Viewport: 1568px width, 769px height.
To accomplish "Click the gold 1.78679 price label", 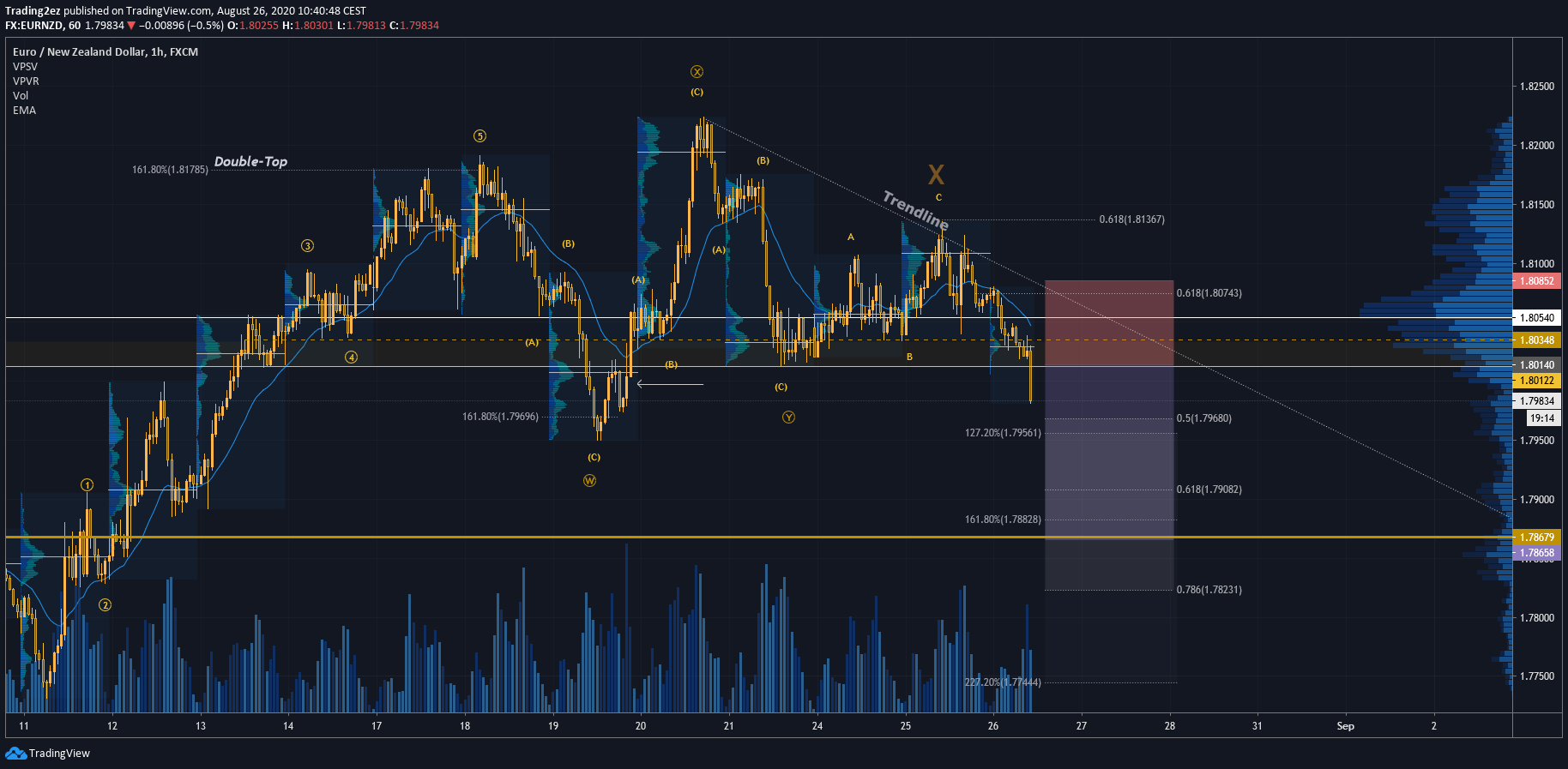I will point(1537,538).
